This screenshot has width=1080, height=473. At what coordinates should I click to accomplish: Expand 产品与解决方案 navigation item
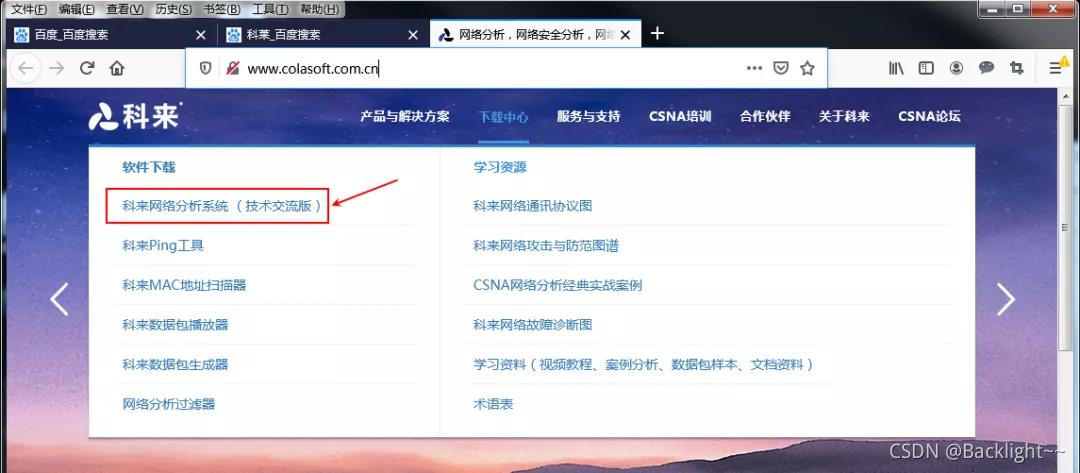point(404,116)
